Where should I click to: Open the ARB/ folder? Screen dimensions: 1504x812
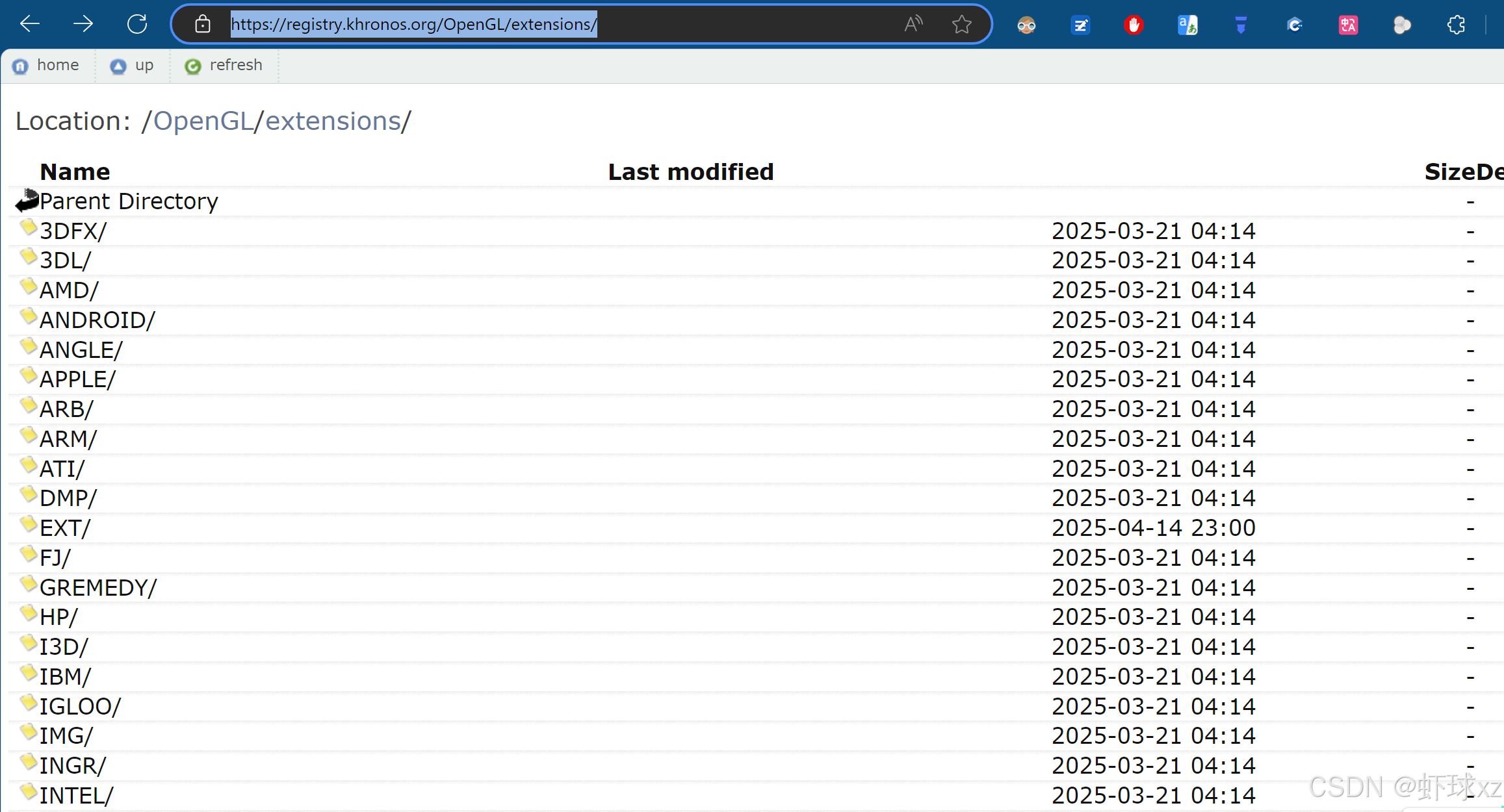[x=66, y=409]
